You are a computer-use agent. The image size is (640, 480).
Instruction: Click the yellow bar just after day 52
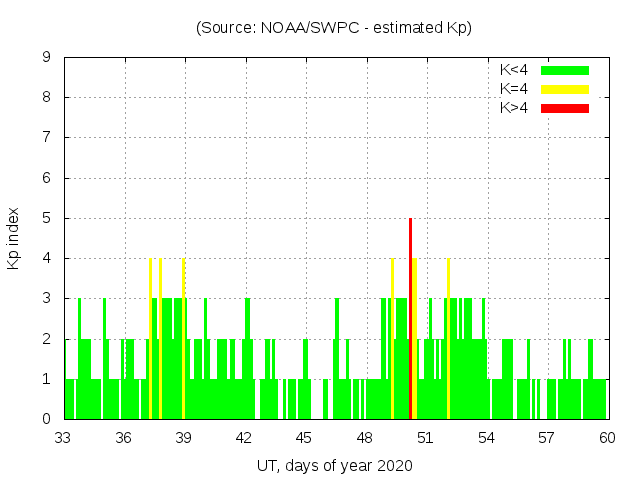(448, 340)
